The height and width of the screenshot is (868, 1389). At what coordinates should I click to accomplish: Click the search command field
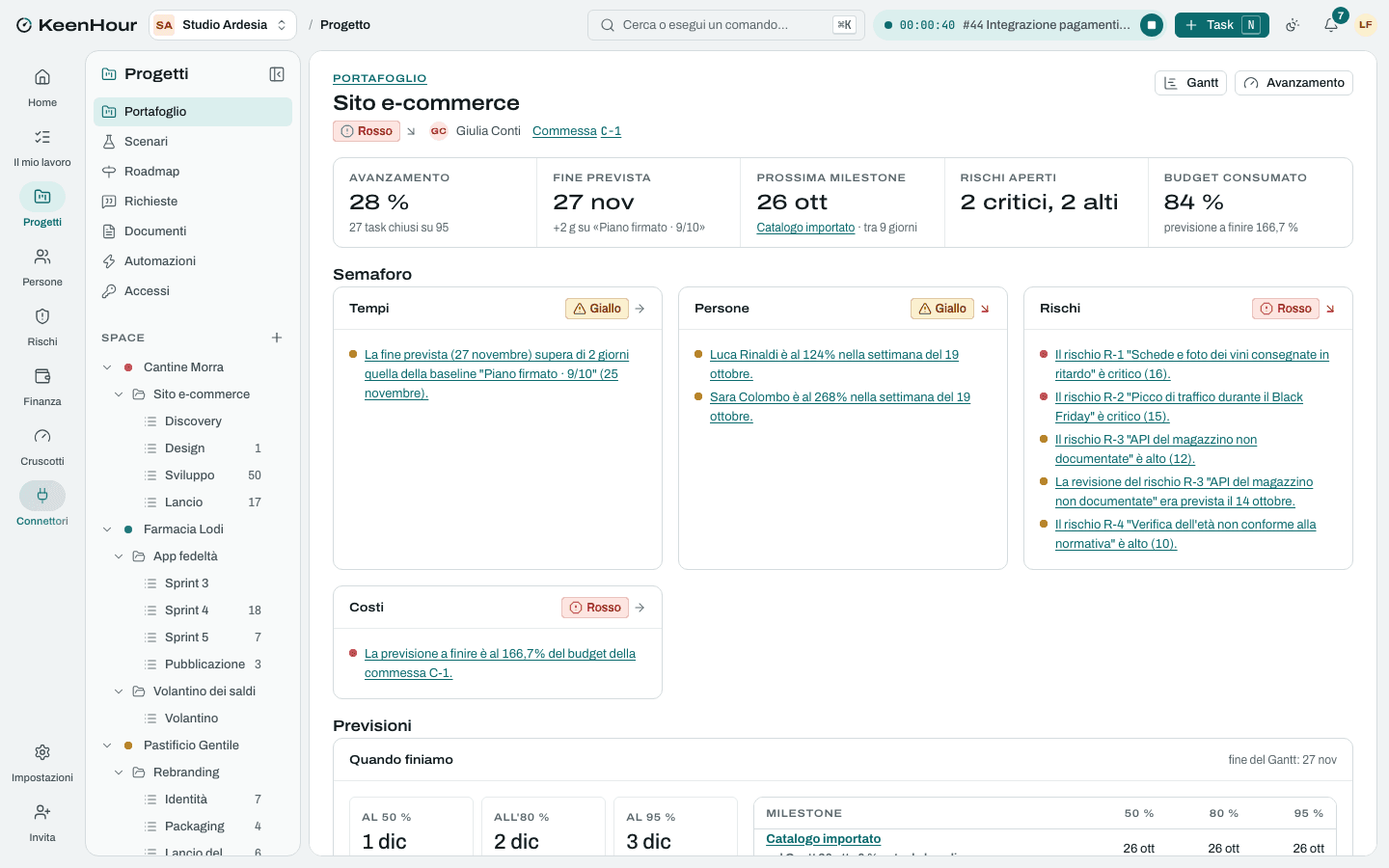click(726, 25)
